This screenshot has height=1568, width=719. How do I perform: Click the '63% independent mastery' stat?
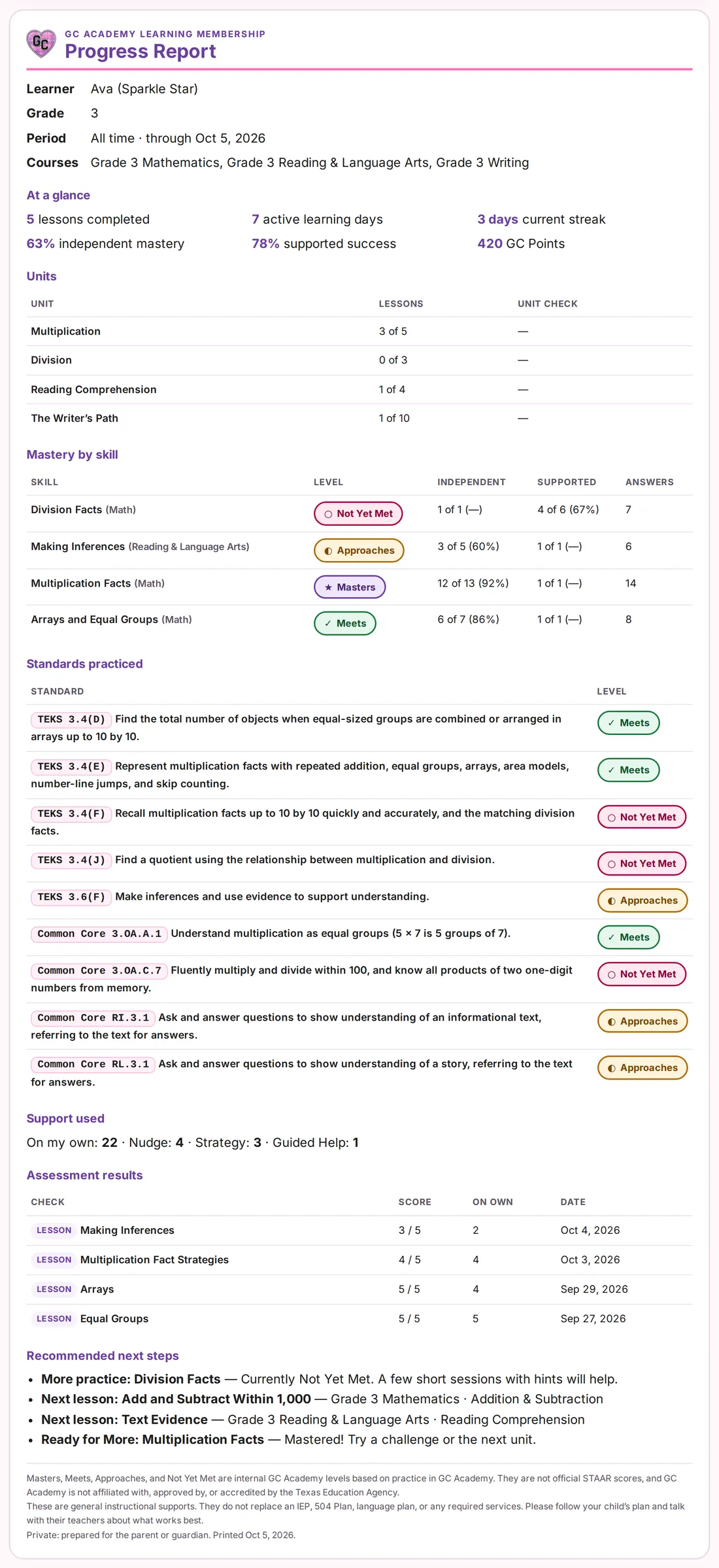105,243
